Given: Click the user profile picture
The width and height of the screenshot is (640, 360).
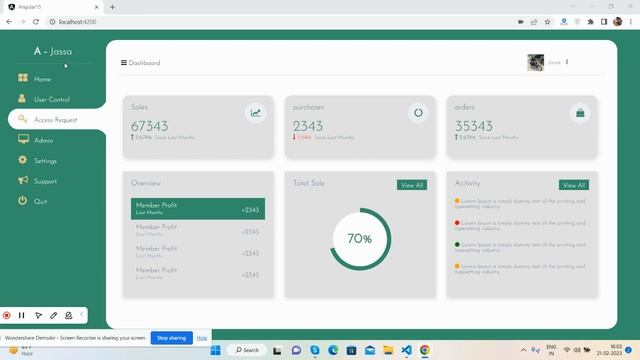Looking at the screenshot, I should click(x=536, y=62).
